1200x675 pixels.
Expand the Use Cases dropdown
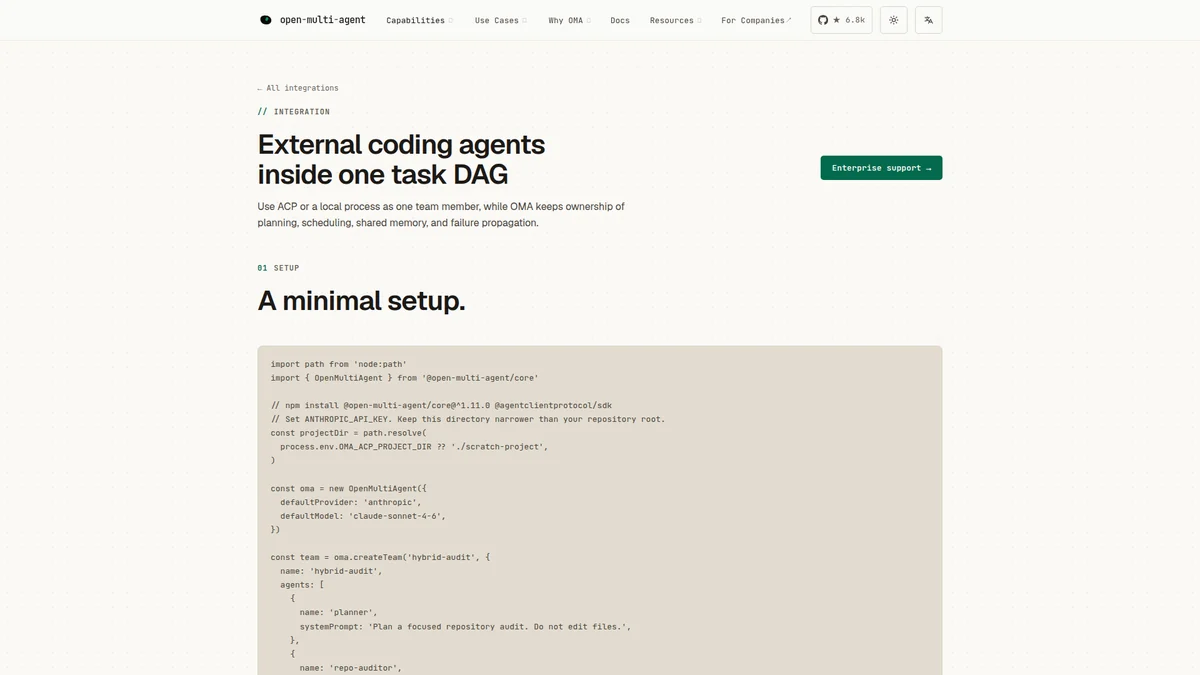coord(501,20)
